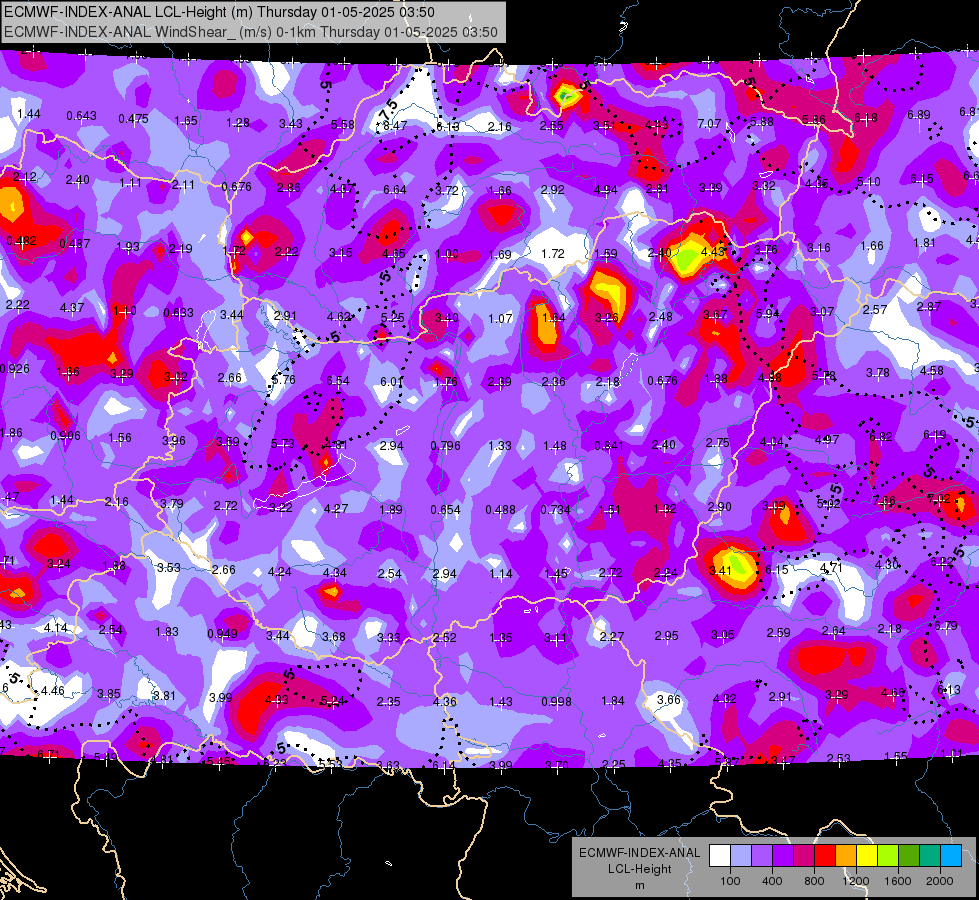Viewport: 979px width, 900px height.
Task: Click the legend scale label 400
Action: click(772, 881)
